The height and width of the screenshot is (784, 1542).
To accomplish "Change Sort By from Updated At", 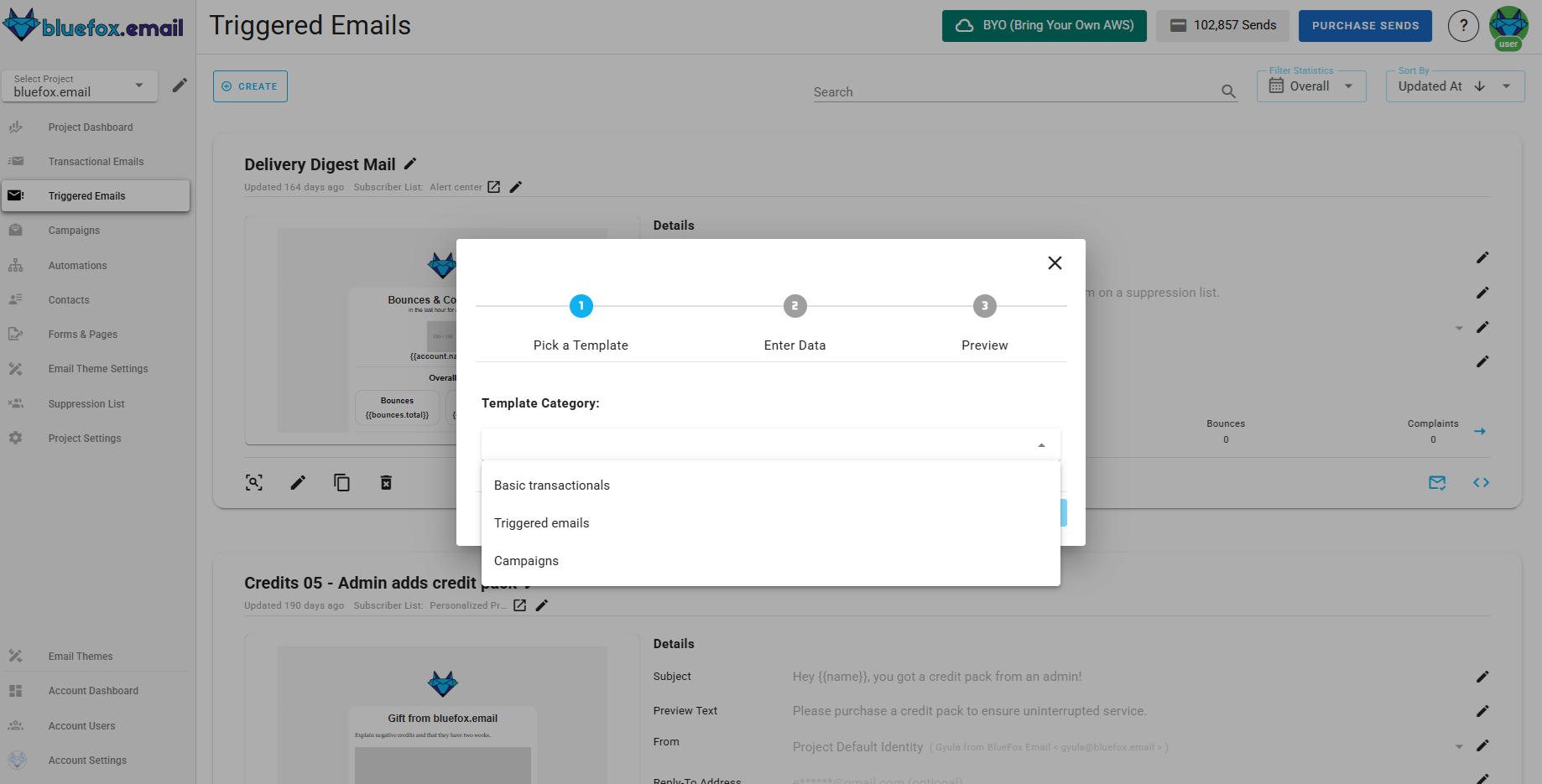I will (x=1454, y=86).
